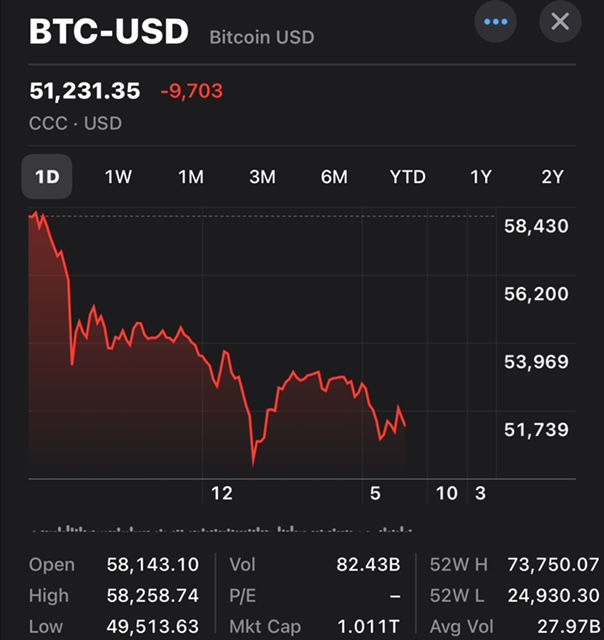Image resolution: width=604 pixels, height=640 pixels.
Task: Switch chart to 1W range
Action: [x=118, y=177]
